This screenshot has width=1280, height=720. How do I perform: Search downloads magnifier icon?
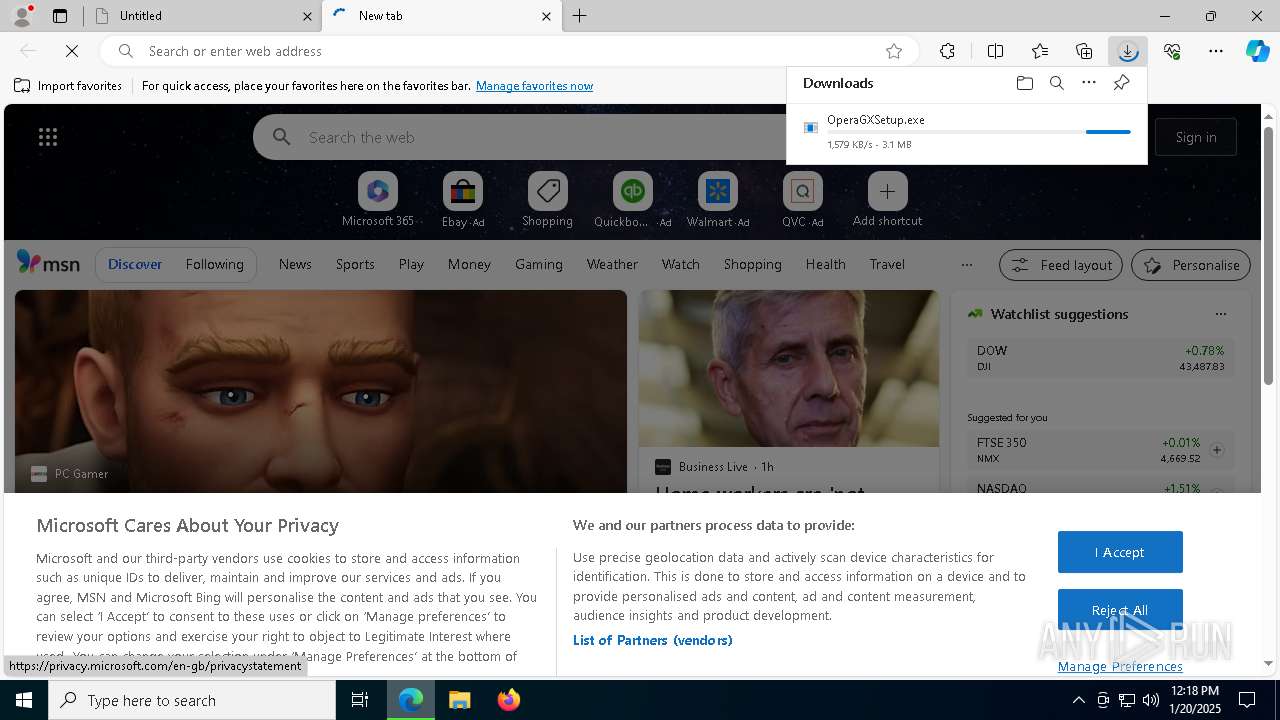coord(1057,83)
